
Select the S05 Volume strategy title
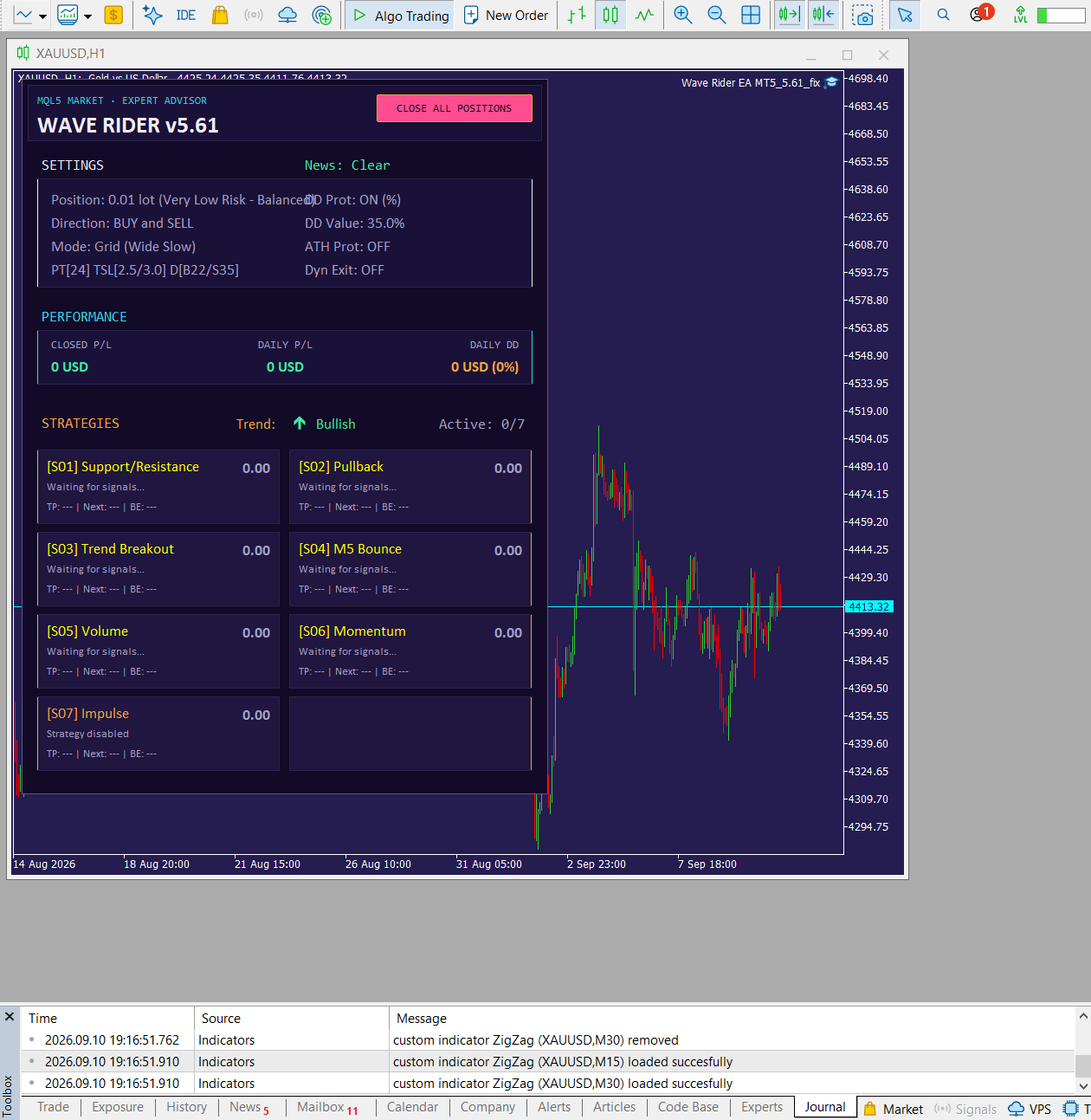tap(87, 631)
